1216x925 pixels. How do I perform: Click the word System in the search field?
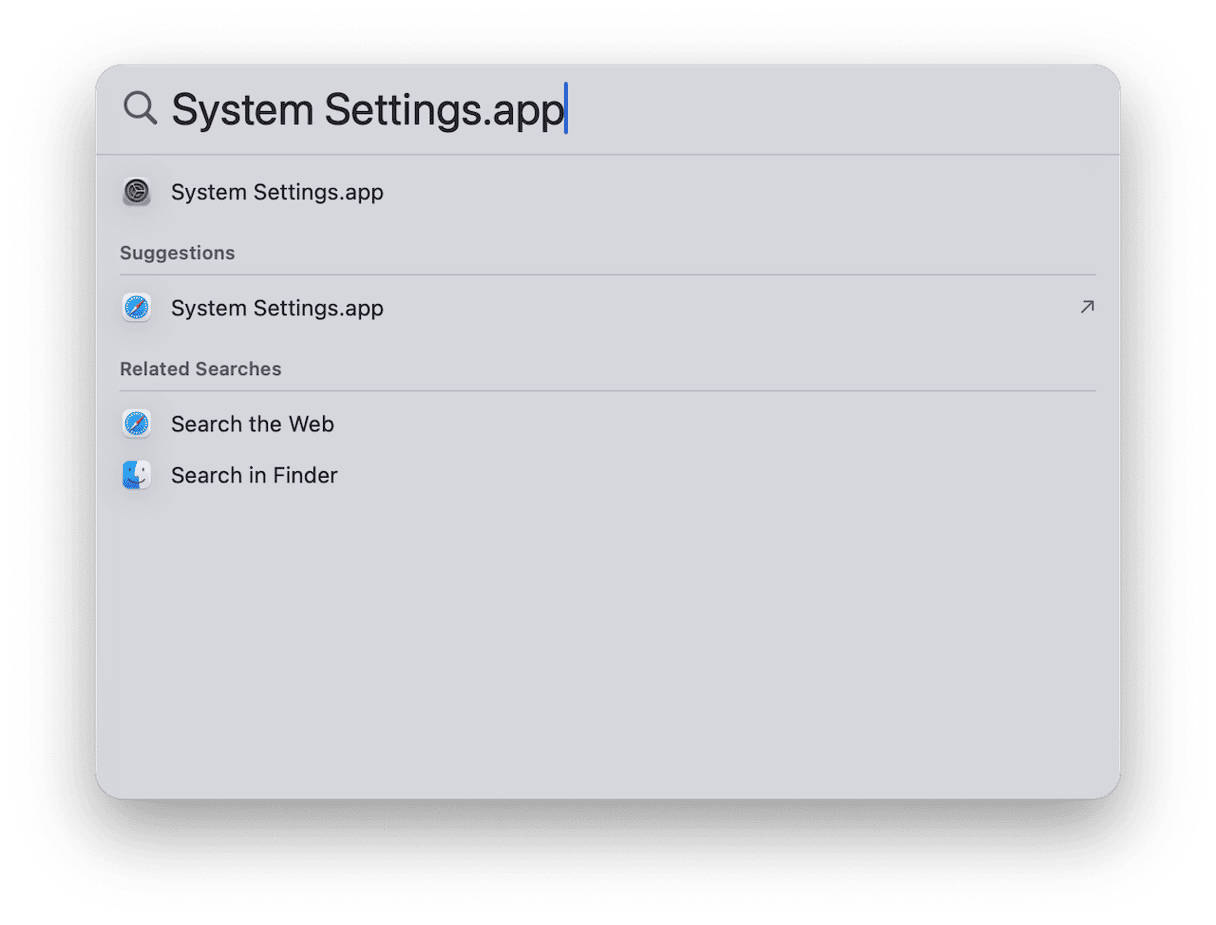242,110
